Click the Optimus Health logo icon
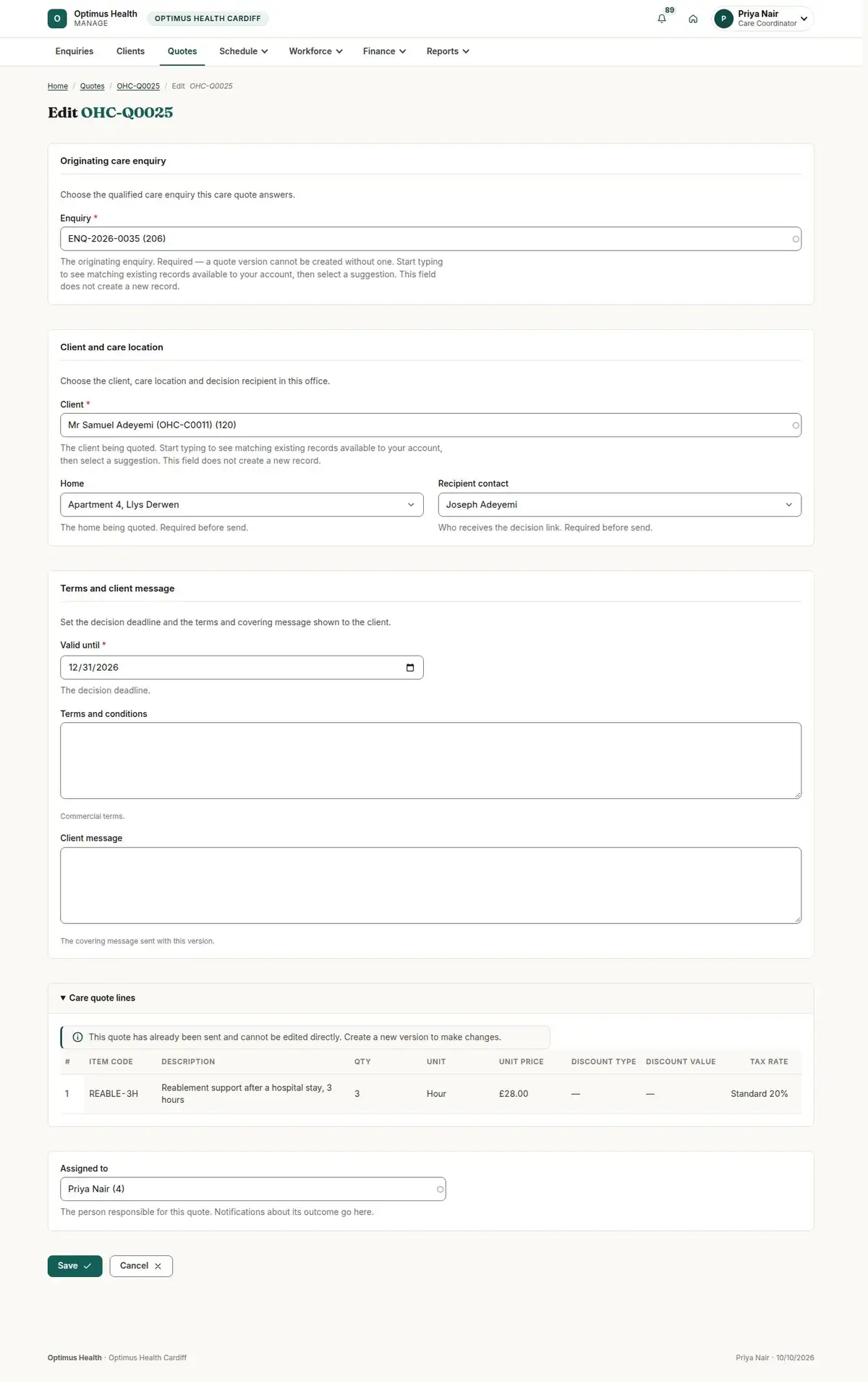Screen dimensions: 868x1382 coord(57,19)
